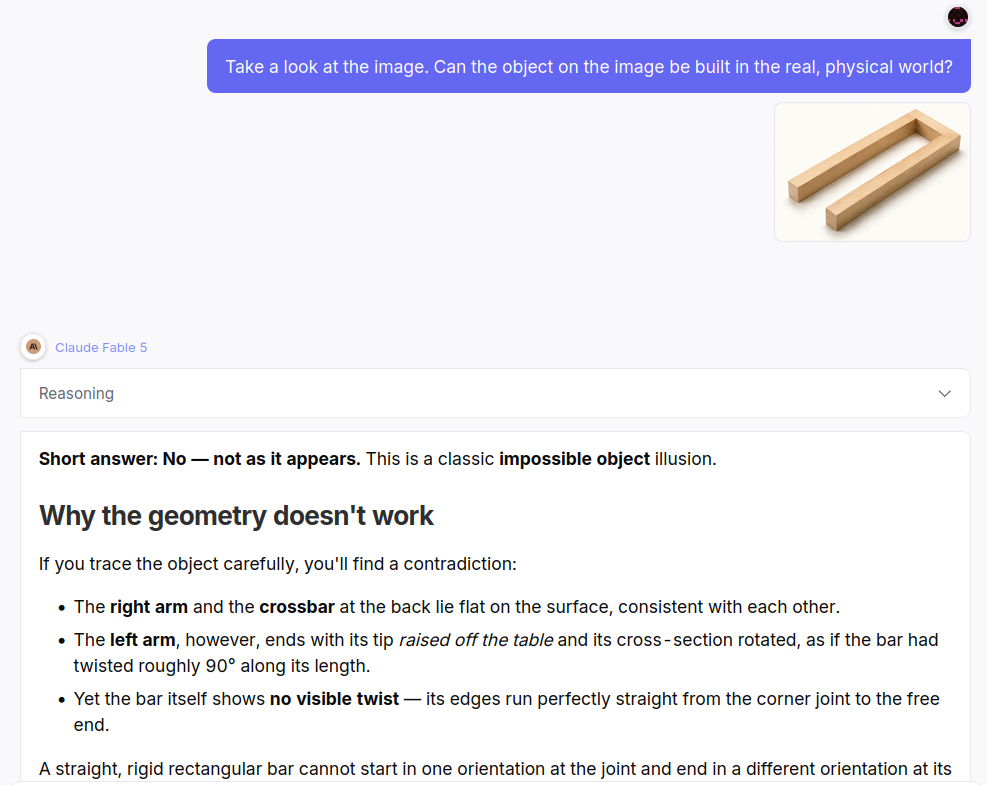This screenshot has height=785, width=987.
Task: Click the bold 'Short answer: No' text
Action: click(x=113, y=459)
